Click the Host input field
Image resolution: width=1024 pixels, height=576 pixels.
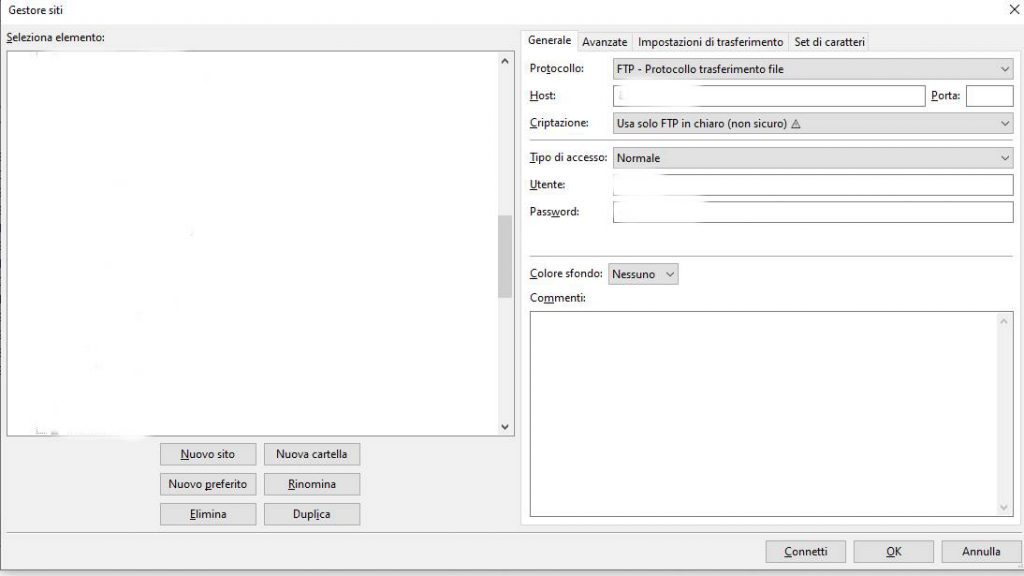click(x=768, y=96)
